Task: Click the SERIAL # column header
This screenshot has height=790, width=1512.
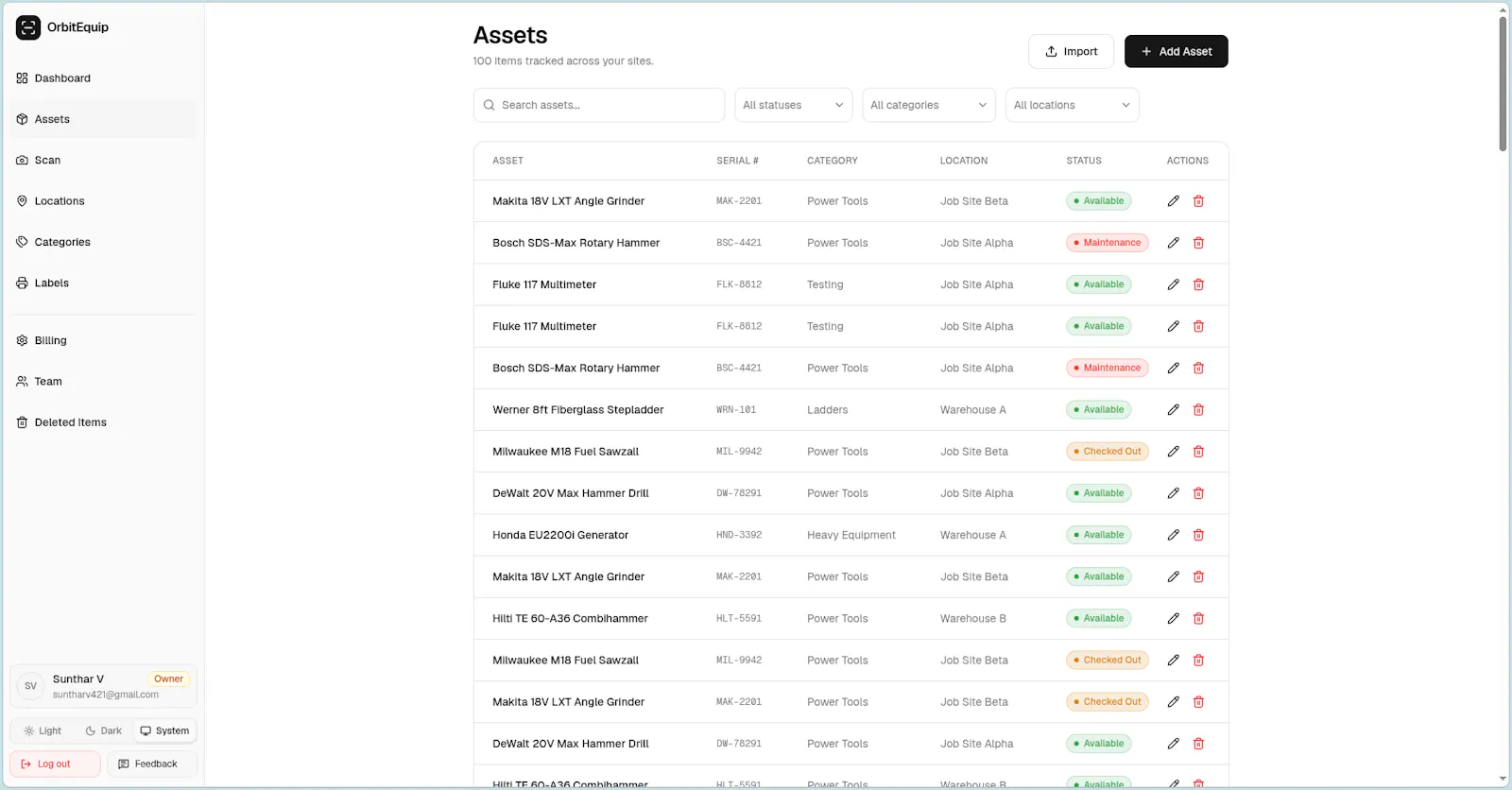Action: (737, 161)
